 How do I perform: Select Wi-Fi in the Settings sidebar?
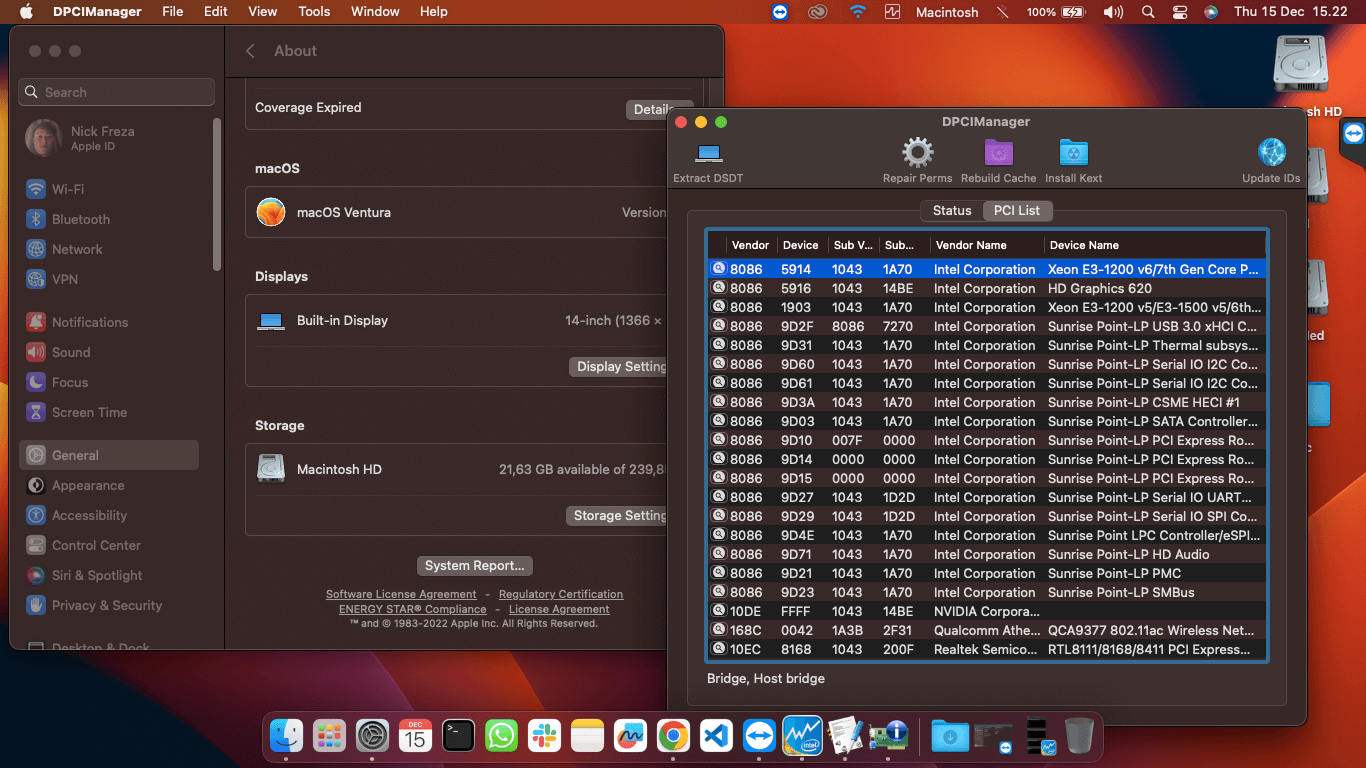[109, 189]
